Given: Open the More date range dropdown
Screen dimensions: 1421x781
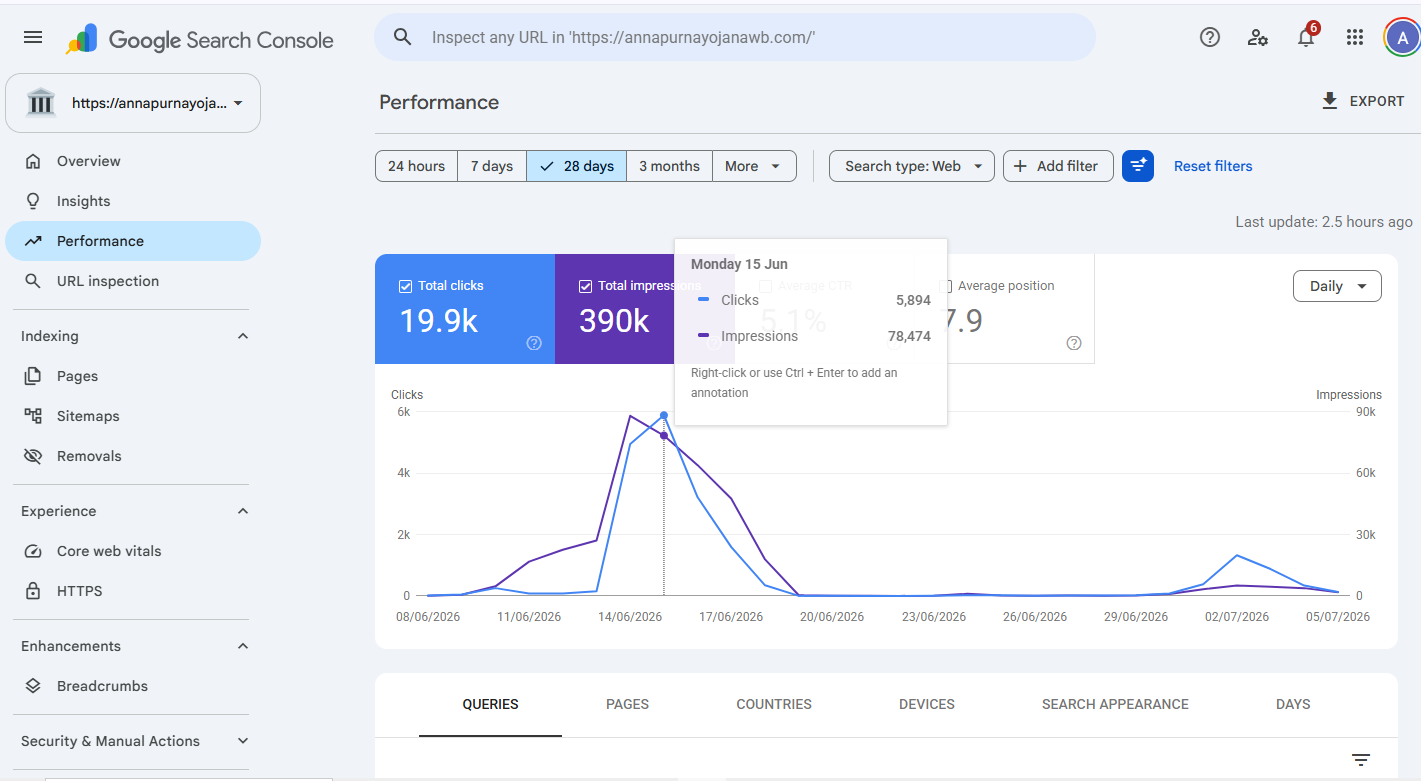Looking at the screenshot, I should click(754, 166).
